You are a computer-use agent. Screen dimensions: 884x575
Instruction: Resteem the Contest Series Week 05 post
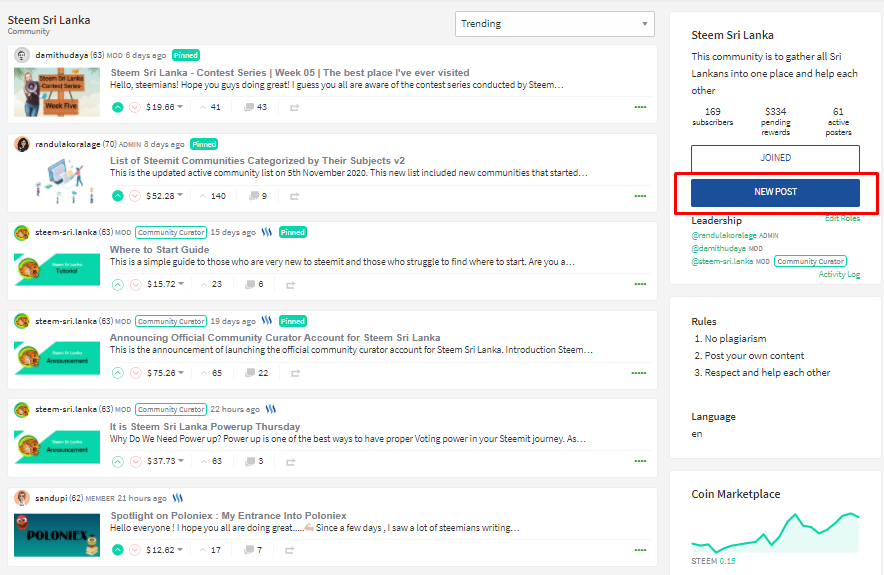pos(294,107)
